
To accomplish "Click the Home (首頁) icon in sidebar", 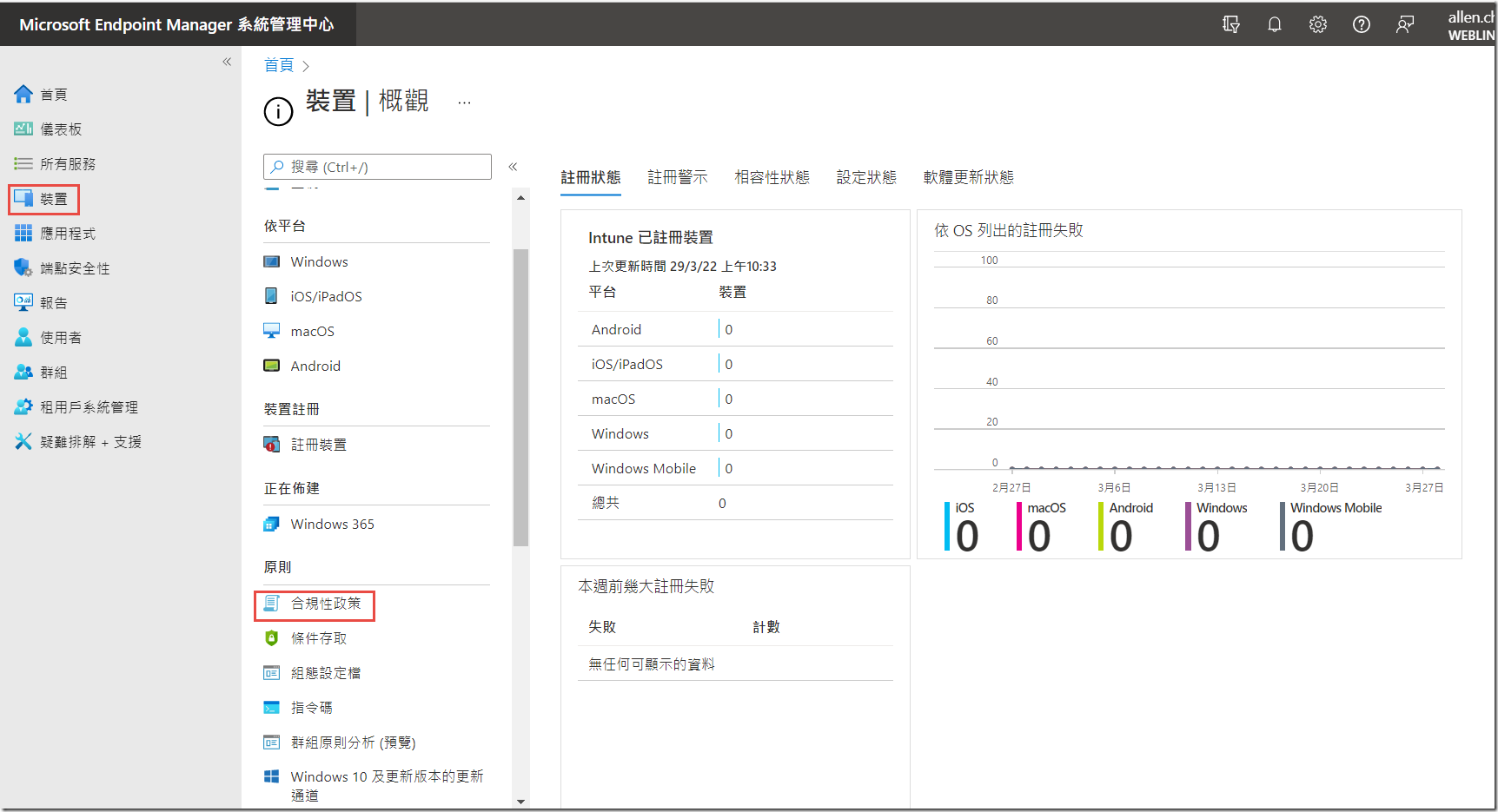I will click(23, 94).
